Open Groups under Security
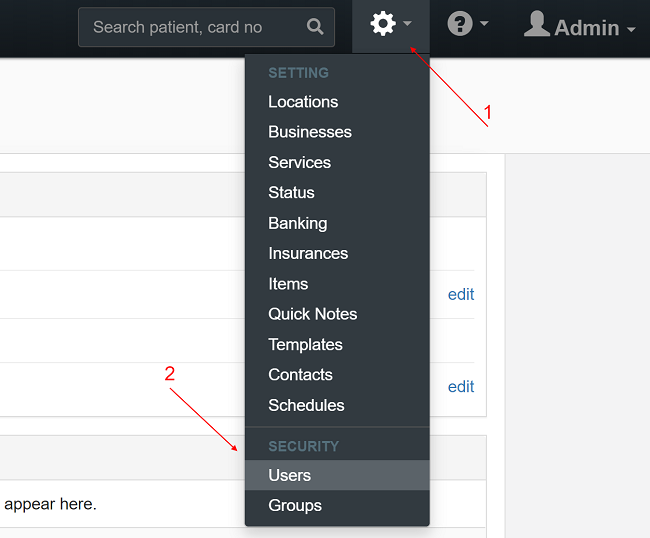The image size is (650, 538). coord(295,505)
